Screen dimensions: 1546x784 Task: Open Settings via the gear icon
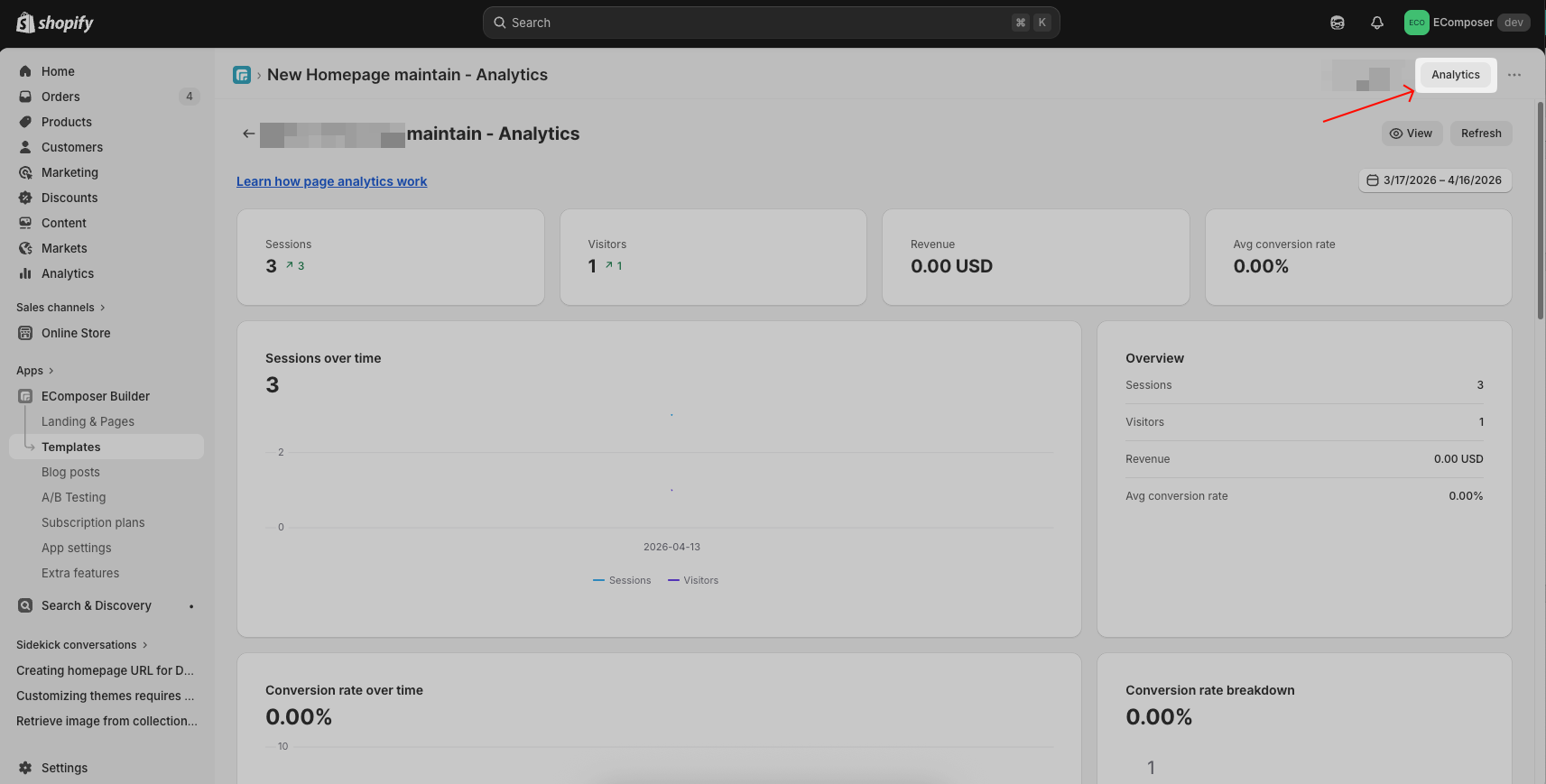coord(25,768)
